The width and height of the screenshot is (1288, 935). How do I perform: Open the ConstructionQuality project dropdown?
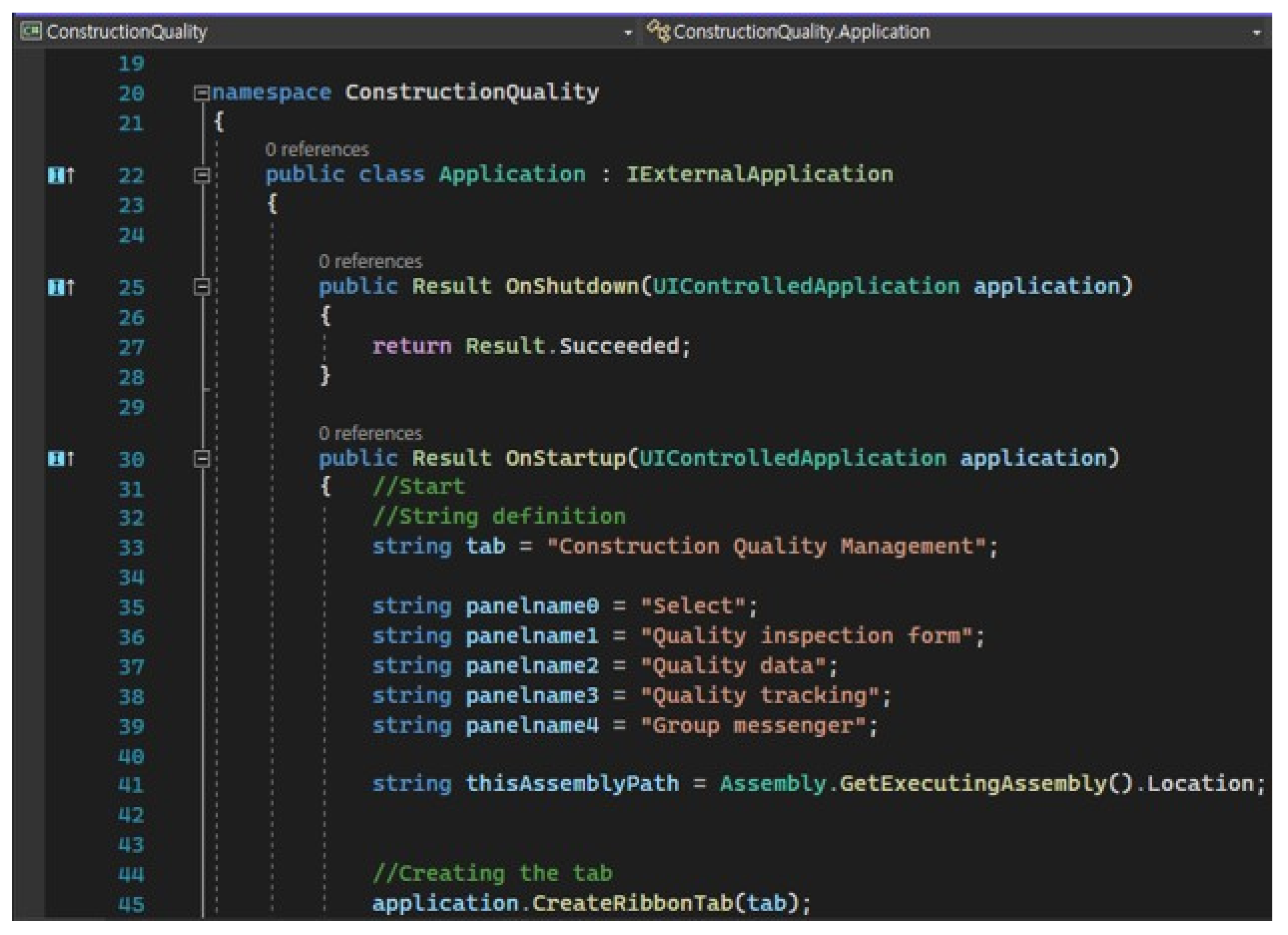pos(628,33)
